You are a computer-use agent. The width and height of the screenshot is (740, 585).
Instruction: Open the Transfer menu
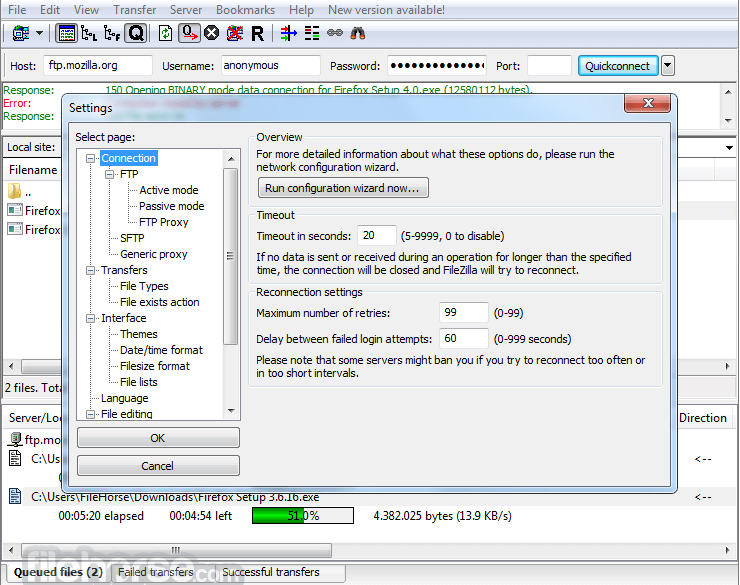point(135,10)
